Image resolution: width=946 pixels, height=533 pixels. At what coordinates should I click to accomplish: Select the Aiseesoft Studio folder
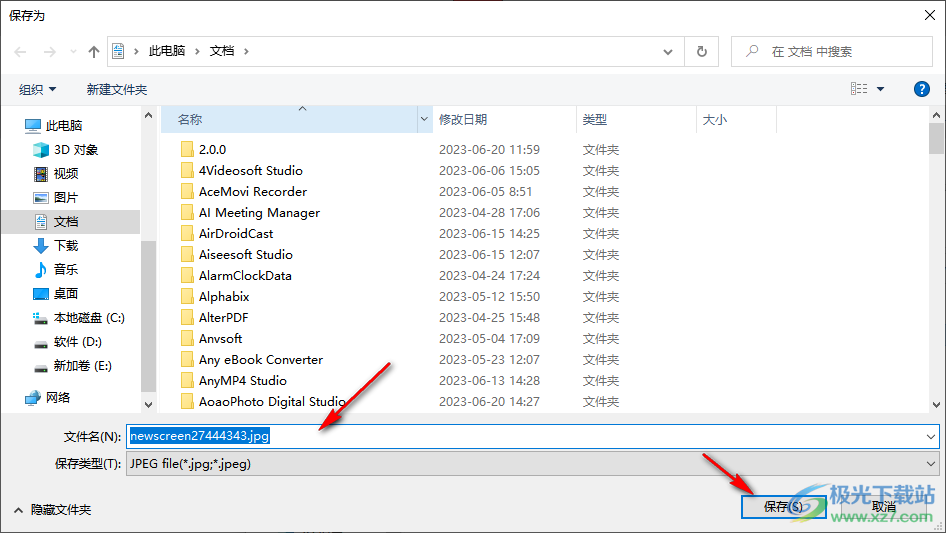click(x=246, y=255)
